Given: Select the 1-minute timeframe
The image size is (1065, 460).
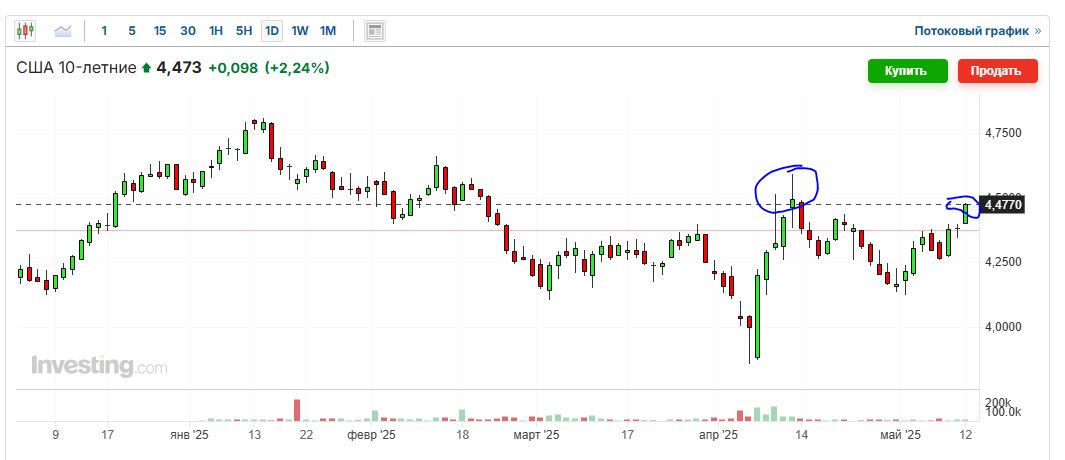Looking at the screenshot, I should 104,31.
